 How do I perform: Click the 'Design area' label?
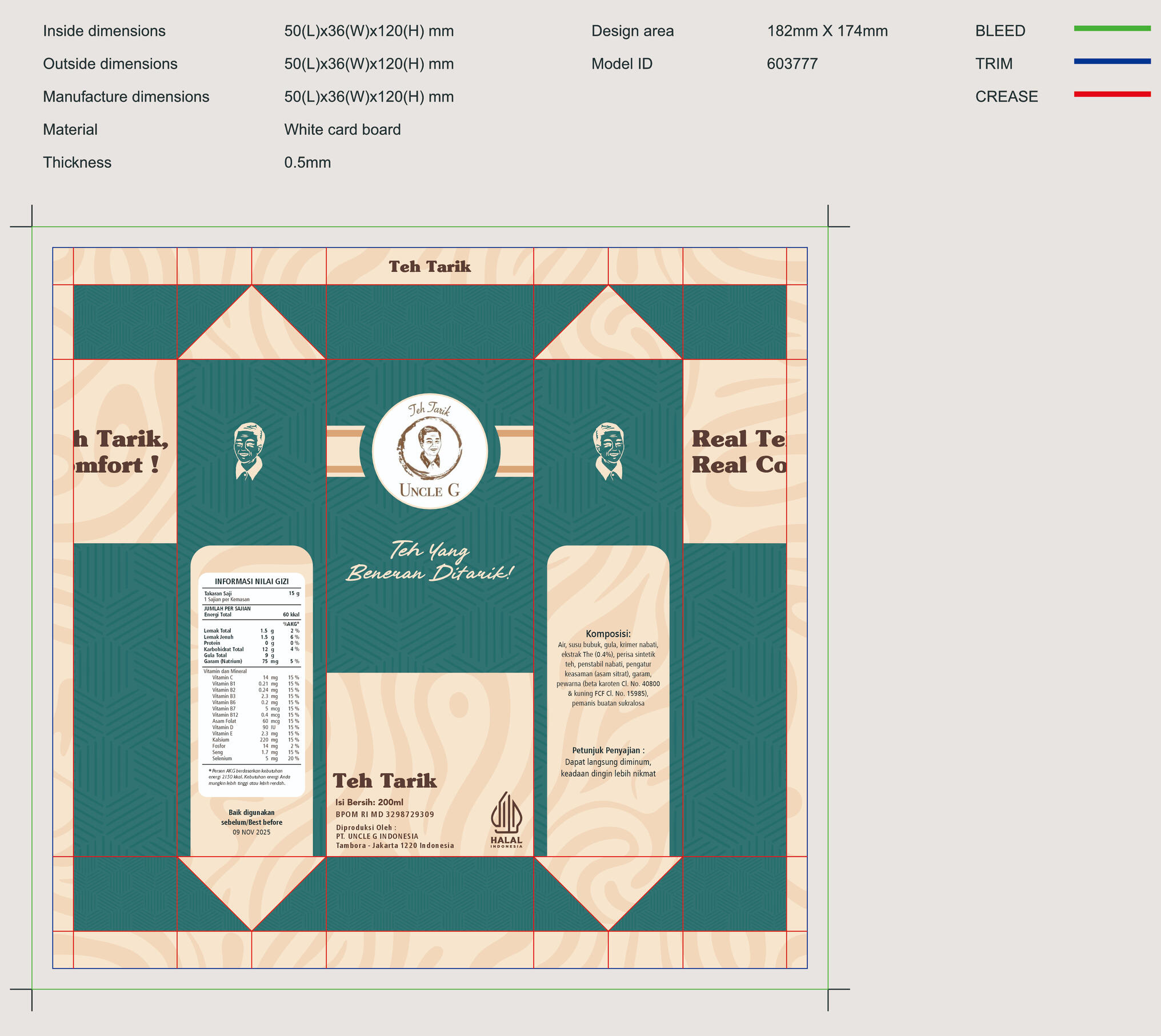click(632, 31)
